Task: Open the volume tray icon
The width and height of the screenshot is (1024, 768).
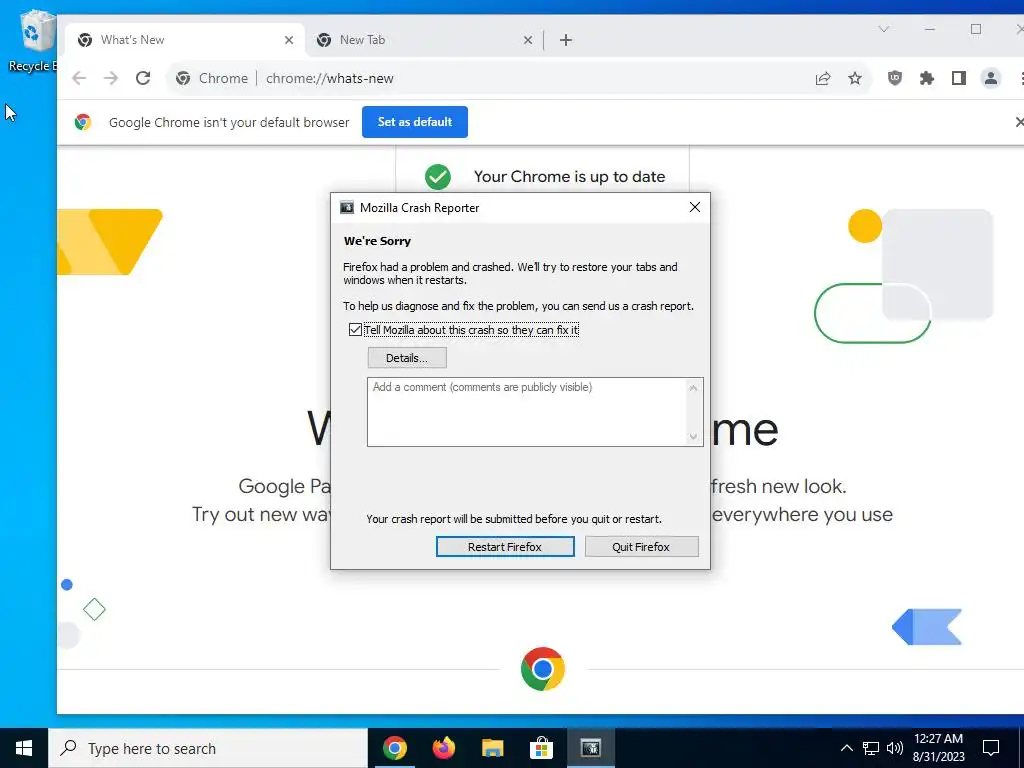Action: pos(895,748)
